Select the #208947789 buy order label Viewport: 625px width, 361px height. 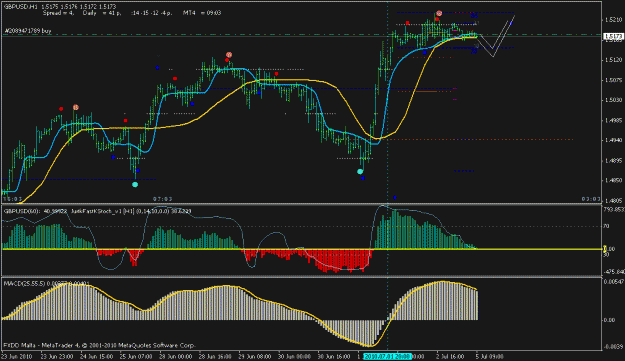click(28, 31)
